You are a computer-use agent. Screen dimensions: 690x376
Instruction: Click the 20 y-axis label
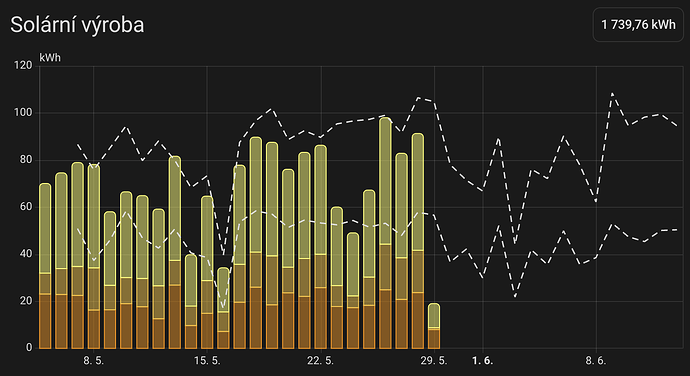[x=26, y=301]
